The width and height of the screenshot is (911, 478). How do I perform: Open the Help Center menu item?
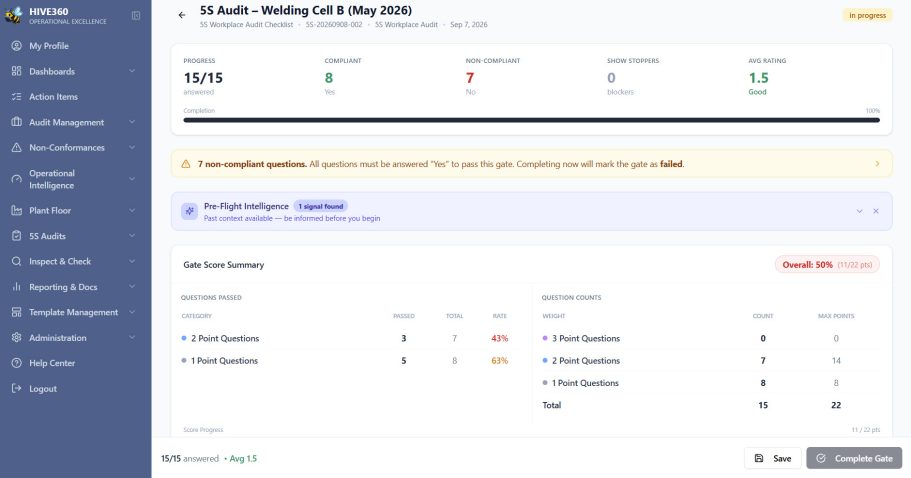click(x=76, y=363)
